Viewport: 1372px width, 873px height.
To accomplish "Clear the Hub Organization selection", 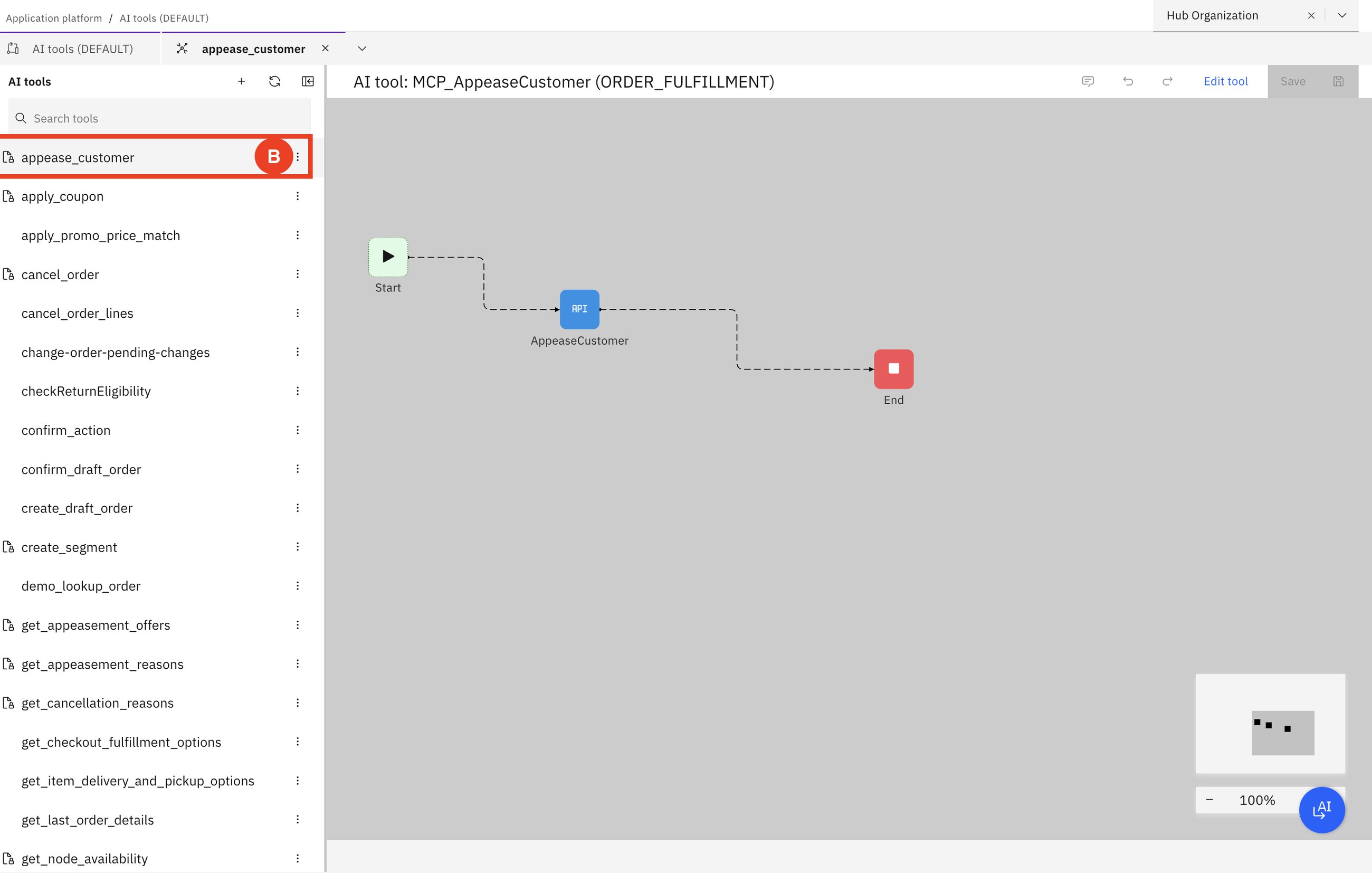I will (1311, 15).
